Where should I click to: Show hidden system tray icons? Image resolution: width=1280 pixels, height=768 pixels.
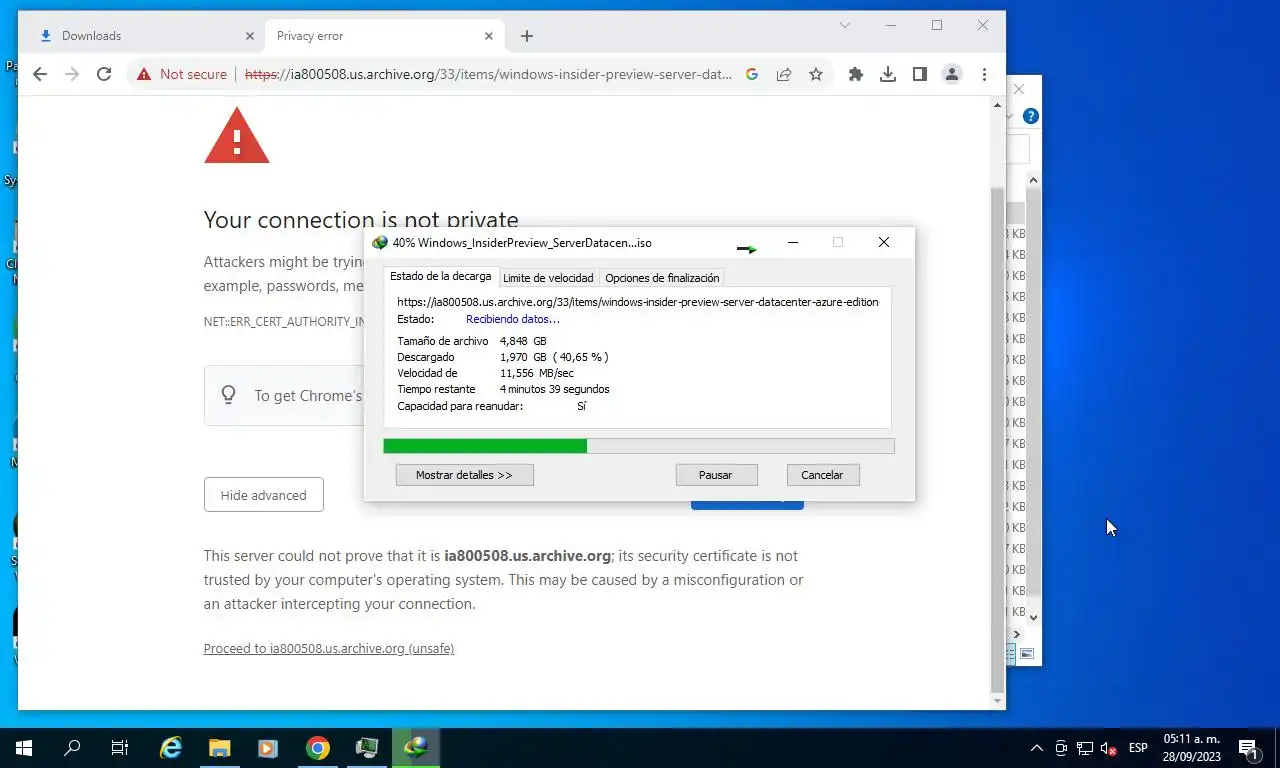tap(1037, 748)
